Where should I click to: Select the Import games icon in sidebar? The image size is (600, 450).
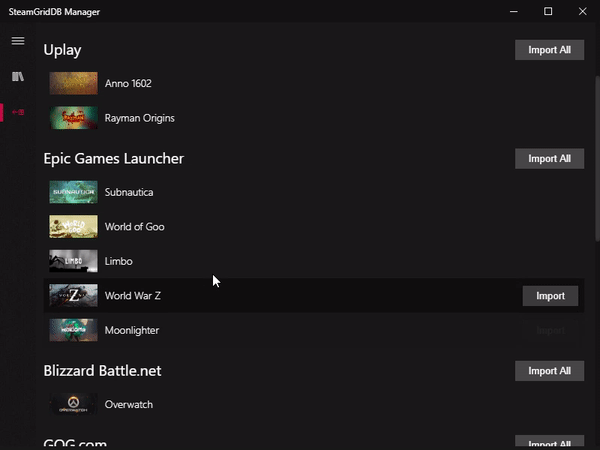click(x=18, y=112)
